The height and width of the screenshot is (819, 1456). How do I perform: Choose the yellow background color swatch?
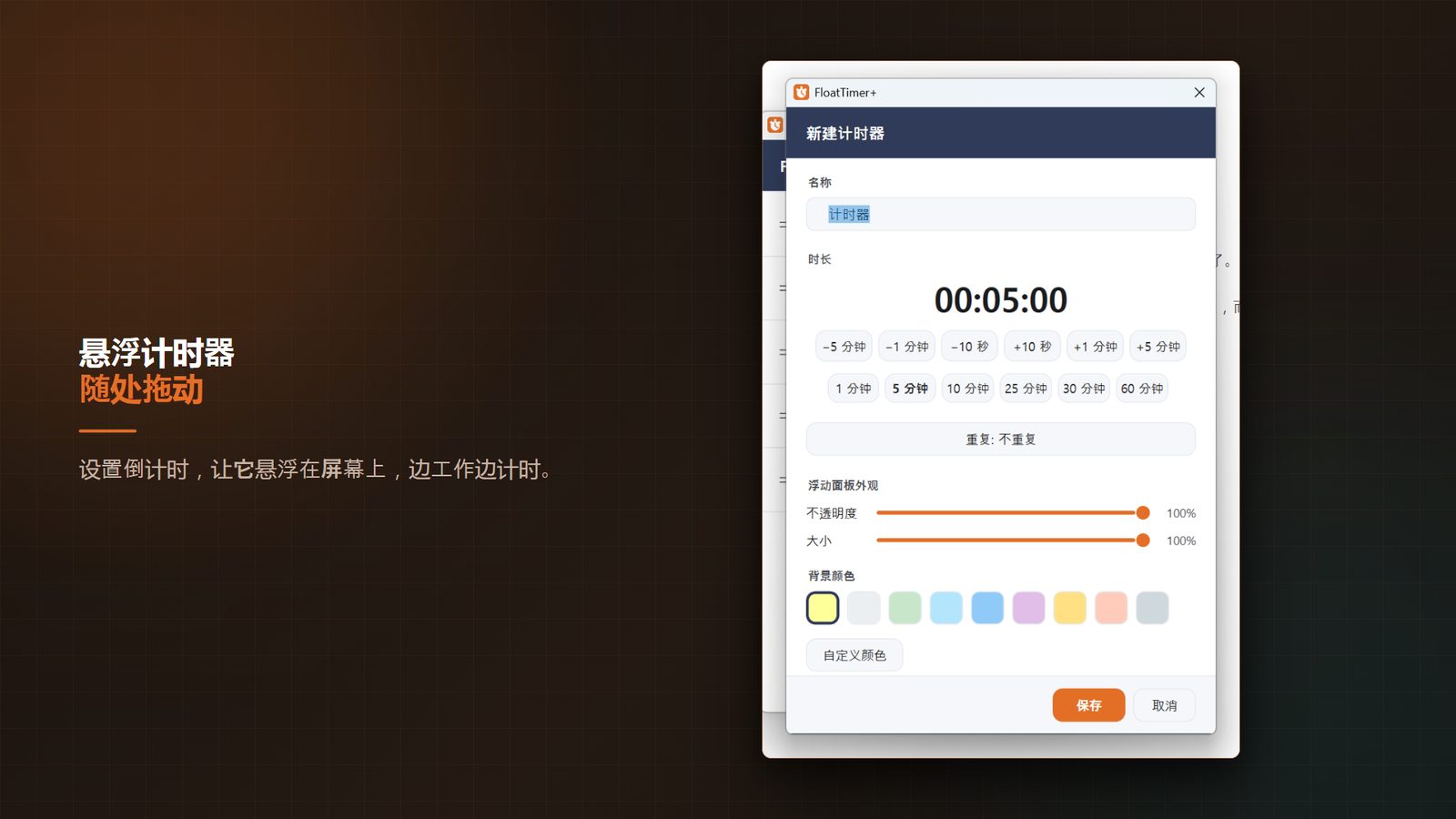tap(823, 608)
